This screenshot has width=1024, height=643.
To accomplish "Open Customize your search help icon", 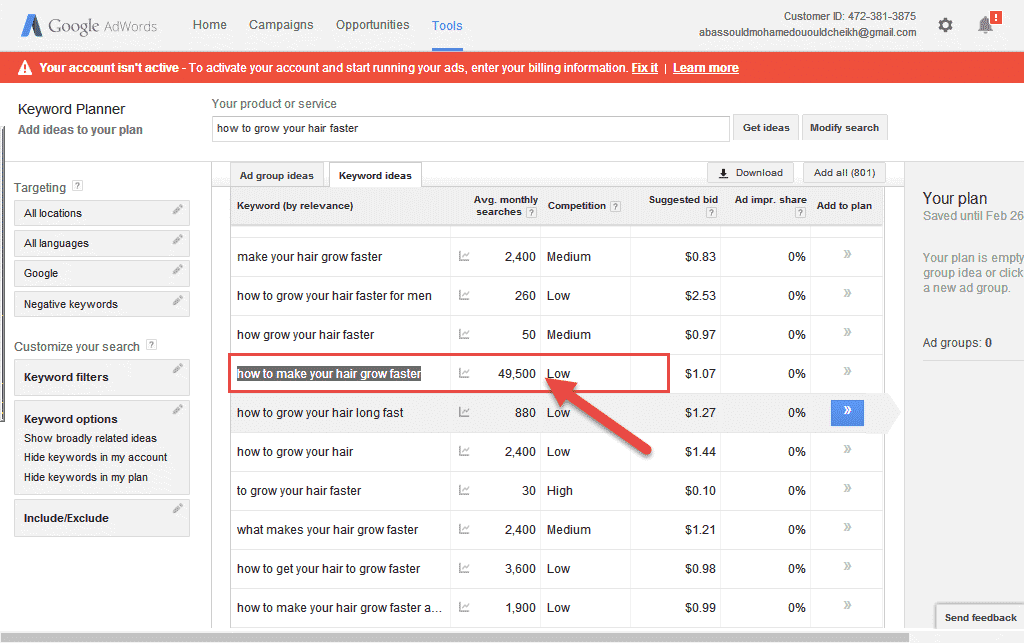I will pyautogui.click(x=151, y=345).
